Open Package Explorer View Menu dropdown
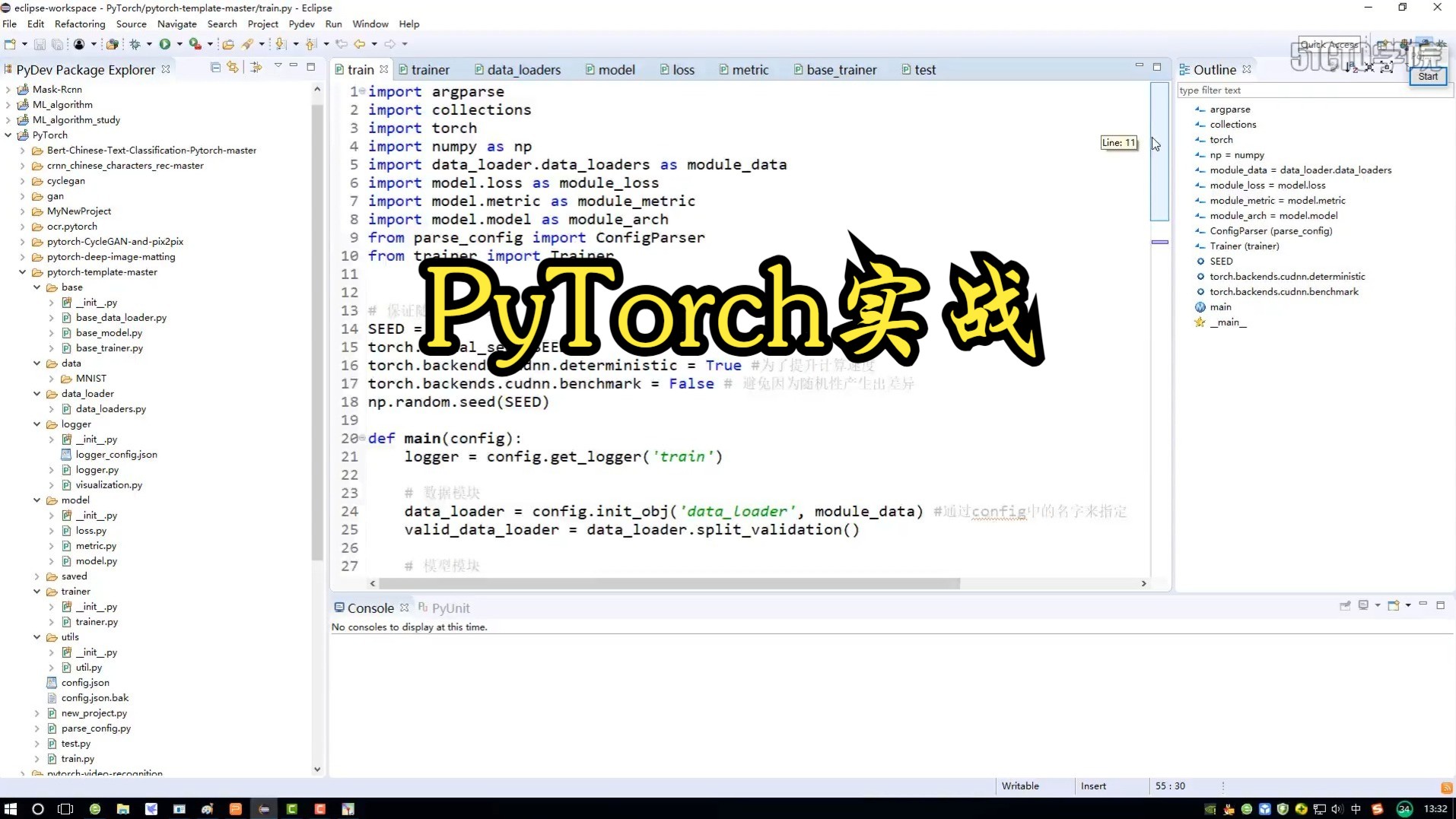This screenshot has height=819, width=1456. 278,67
